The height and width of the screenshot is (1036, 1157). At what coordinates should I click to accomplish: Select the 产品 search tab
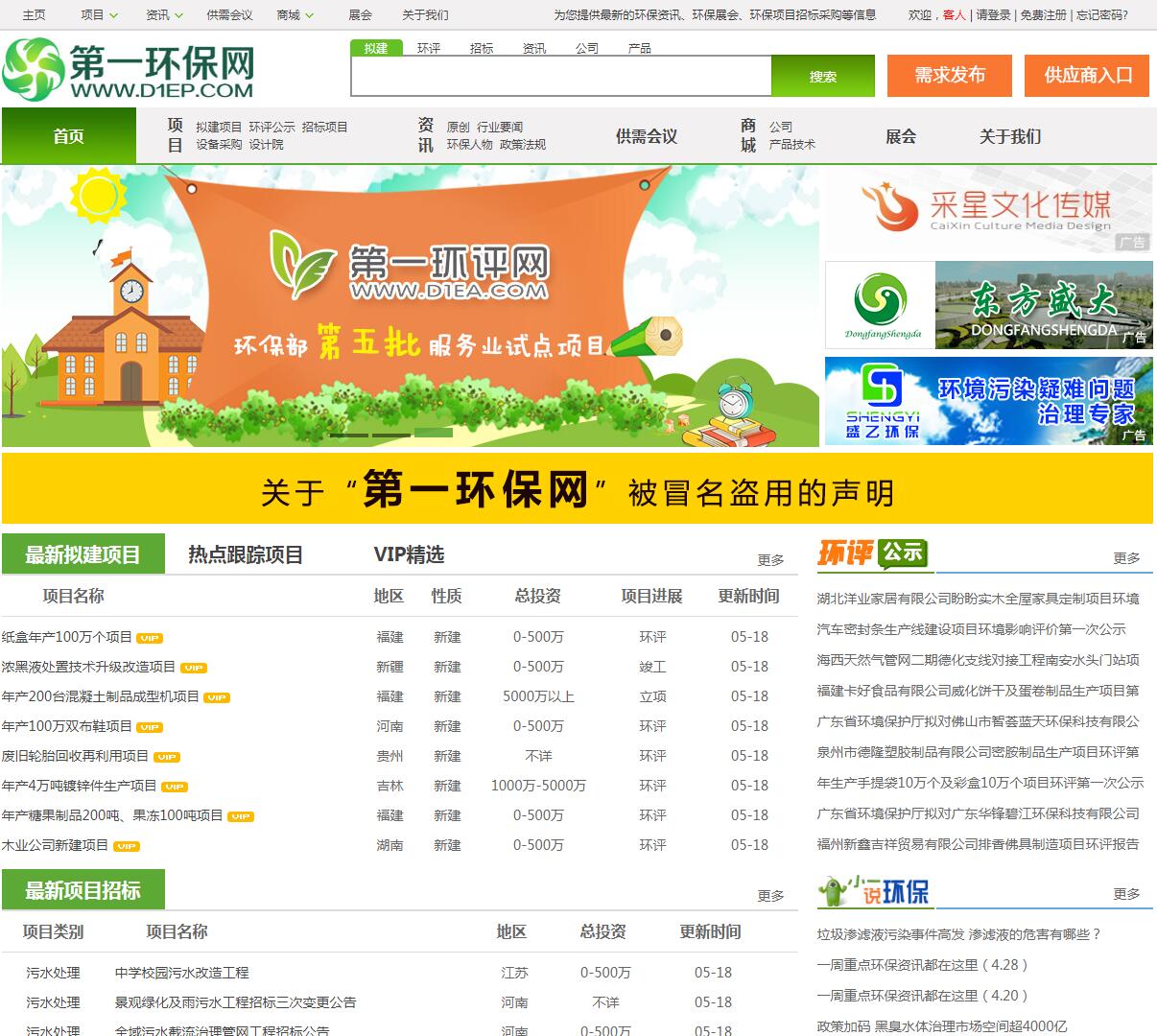pyautogui.click(x=639, y=48)
